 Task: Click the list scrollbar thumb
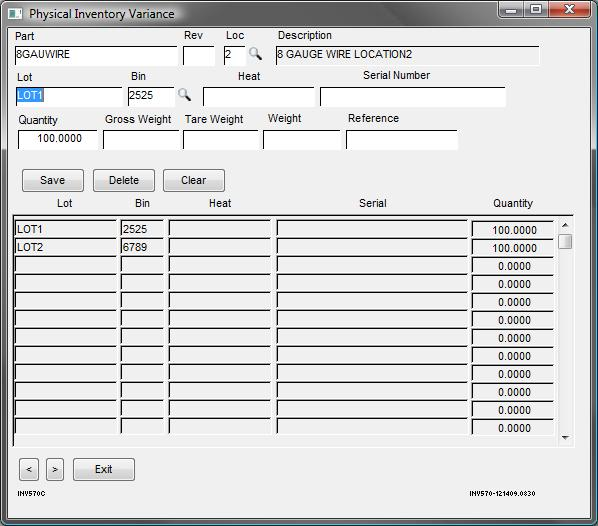click(x=565, y=241)
